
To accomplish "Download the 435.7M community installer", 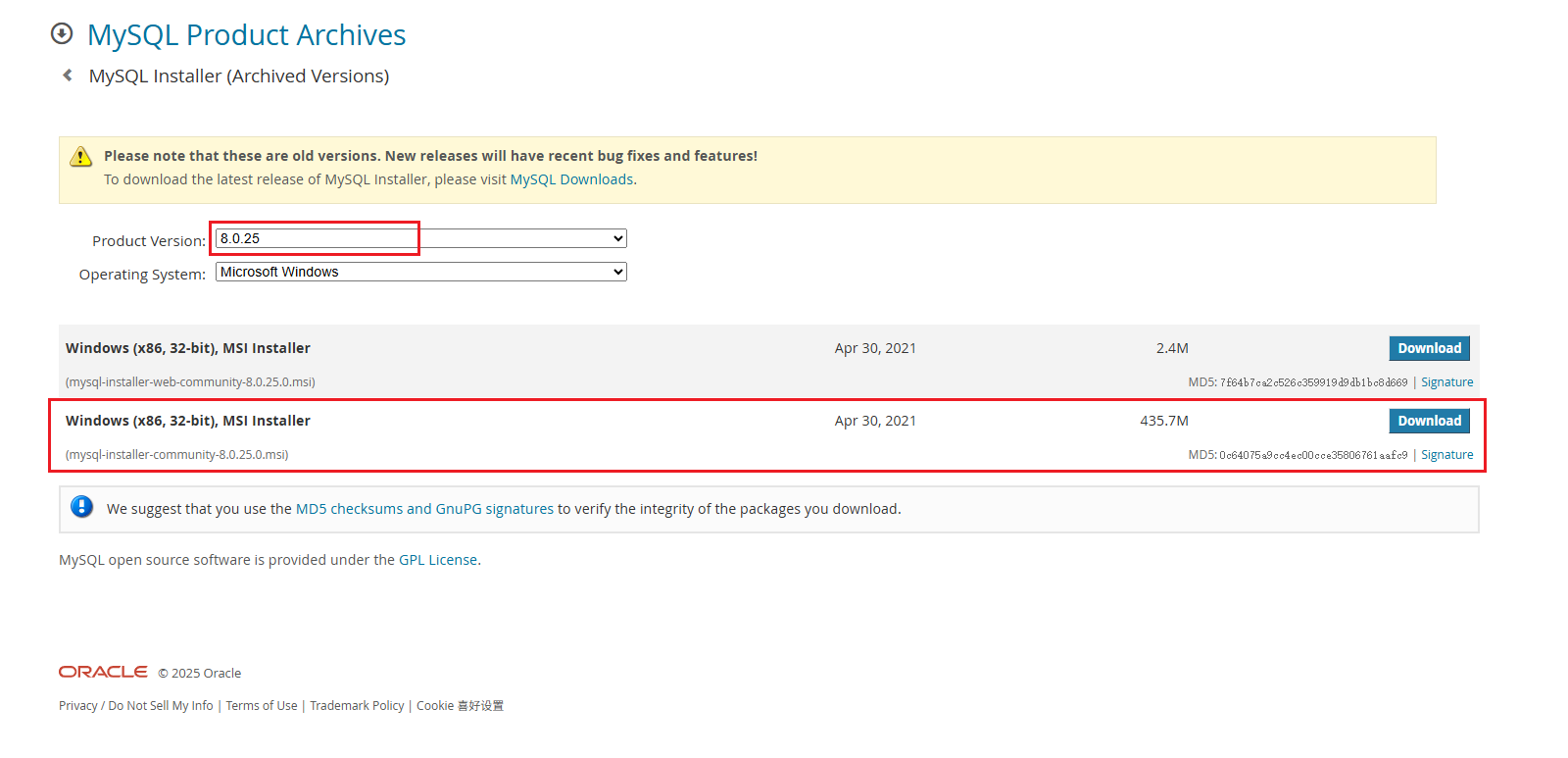I will [1429, 421].
